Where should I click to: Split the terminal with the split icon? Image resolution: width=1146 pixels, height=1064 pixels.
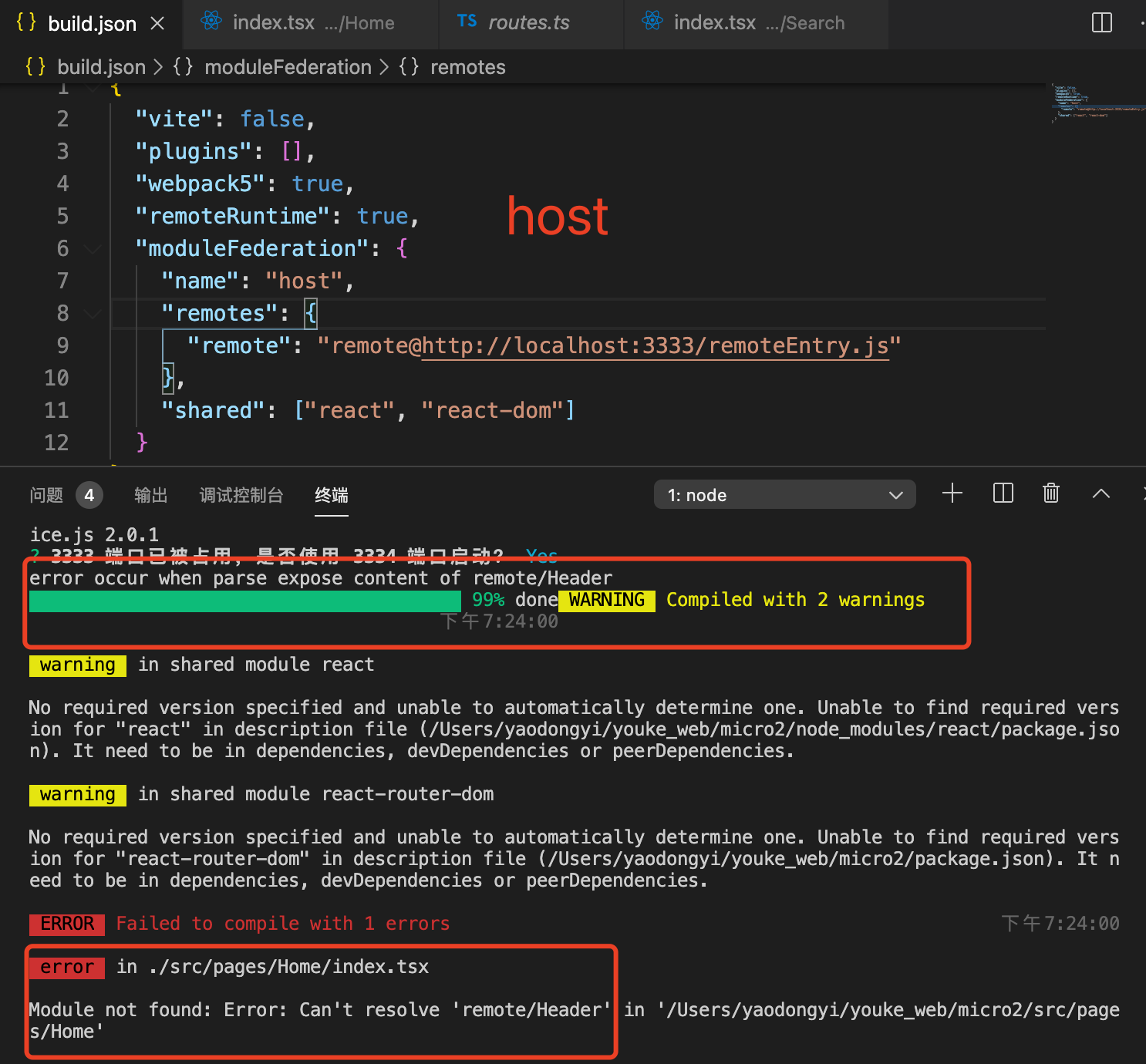click(1002, 493)
